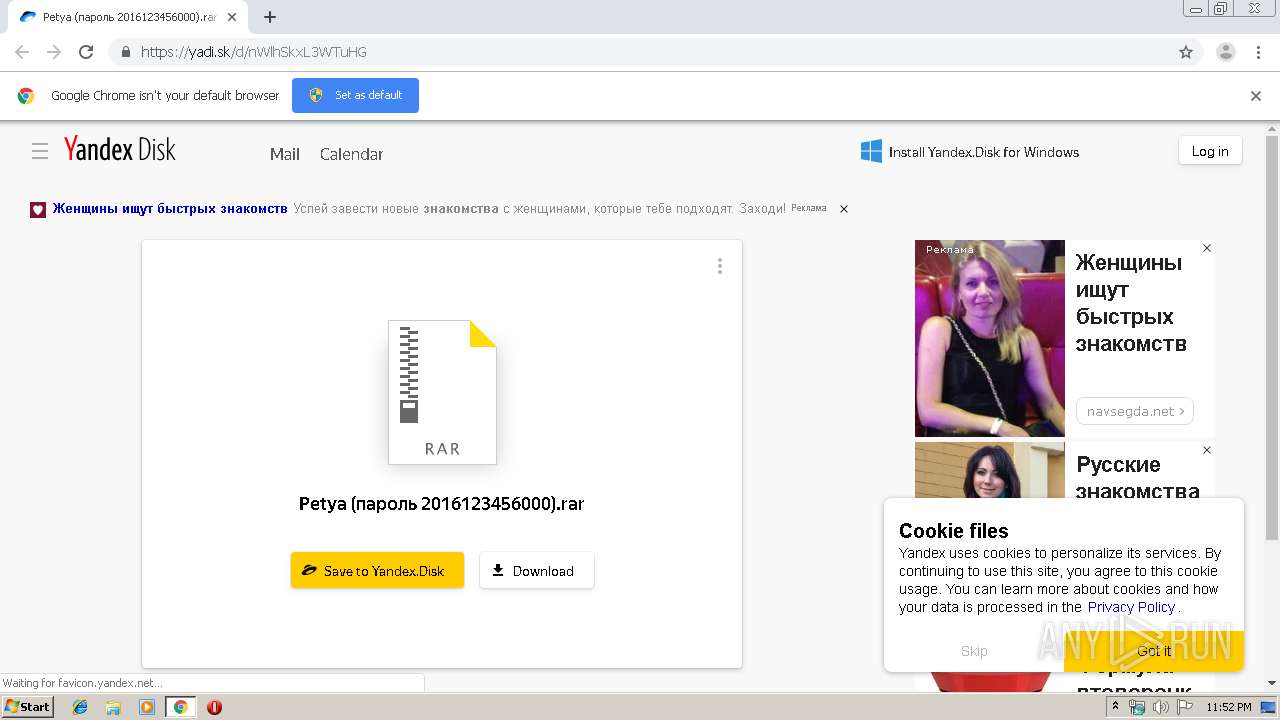The width and height of the screenshot is (1280, 720).
Task: Open the Privacy Policy link
Action: point(1131,607)
